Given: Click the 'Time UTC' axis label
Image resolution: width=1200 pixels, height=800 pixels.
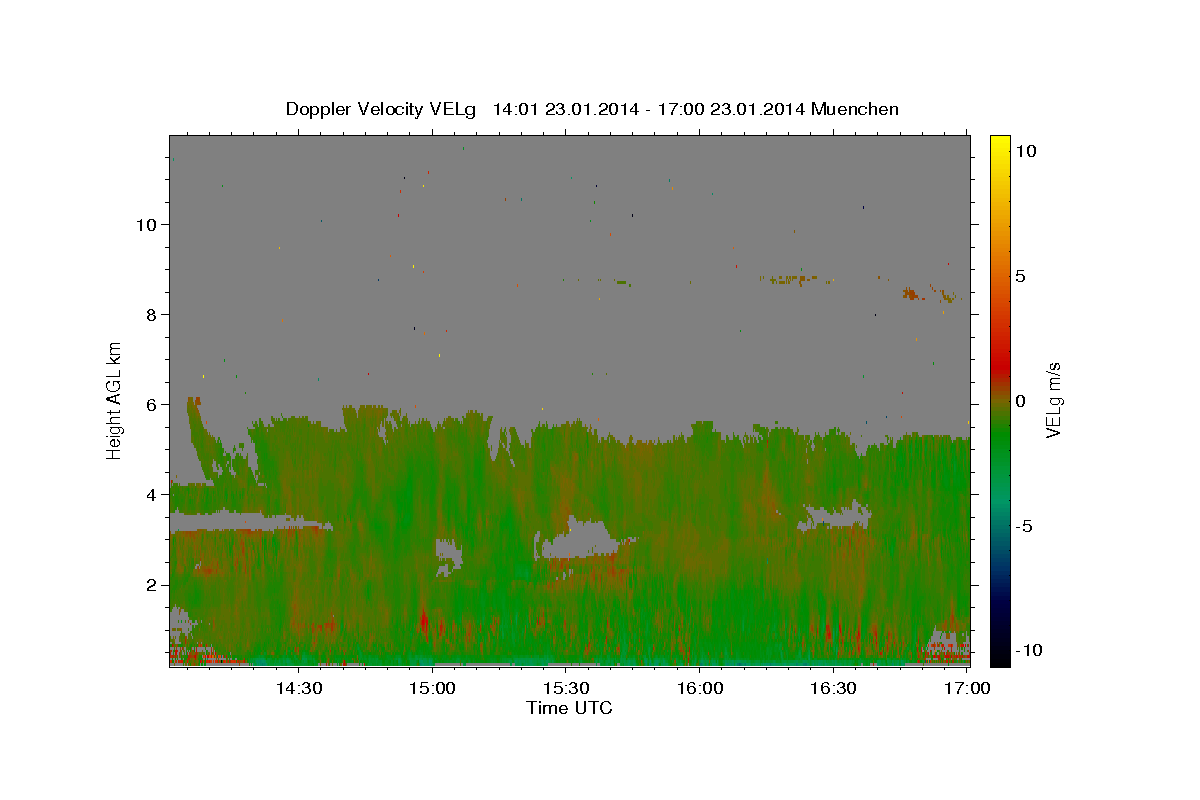Looking at the screenshot, I should pos(569,708).
